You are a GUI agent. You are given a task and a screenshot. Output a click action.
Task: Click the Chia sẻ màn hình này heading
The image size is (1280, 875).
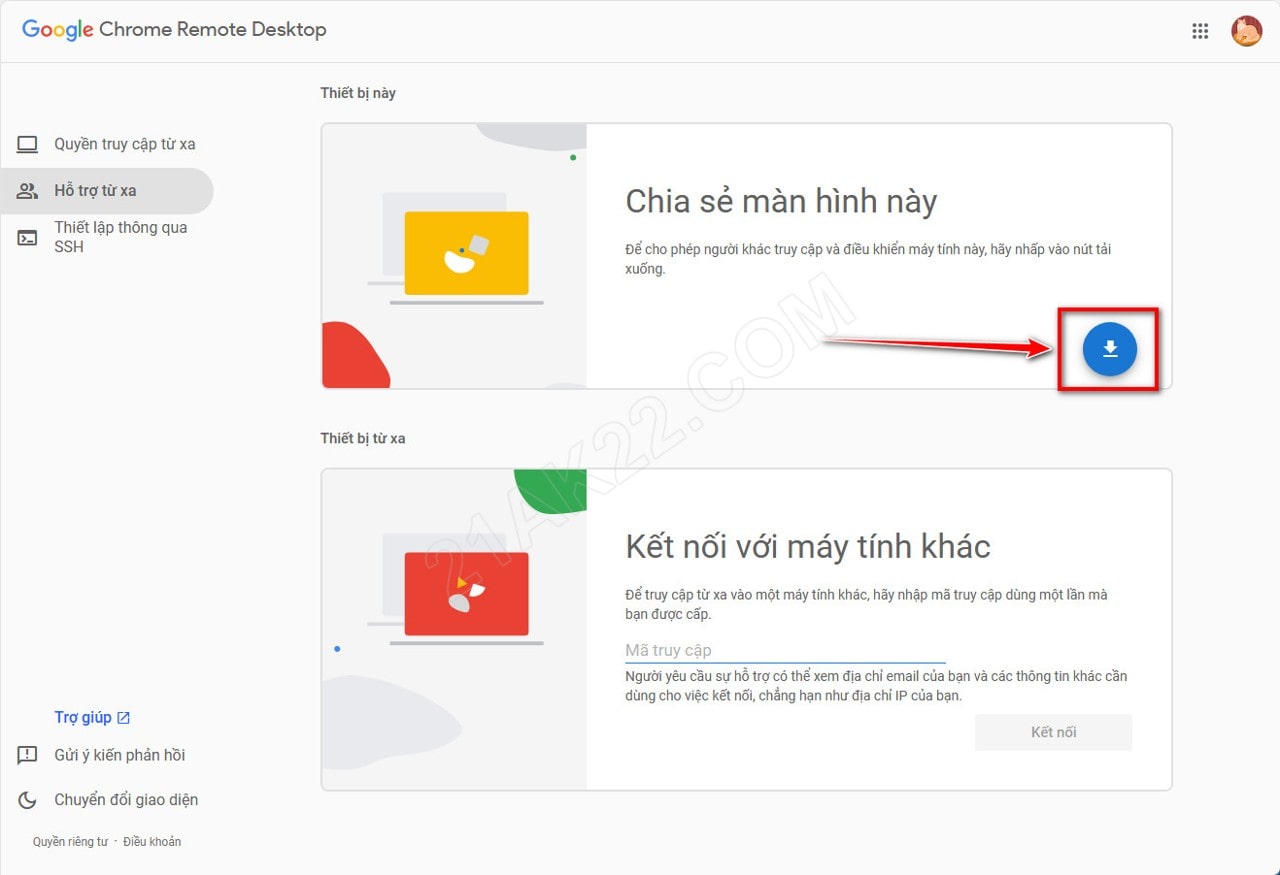(x=781, y=202)
